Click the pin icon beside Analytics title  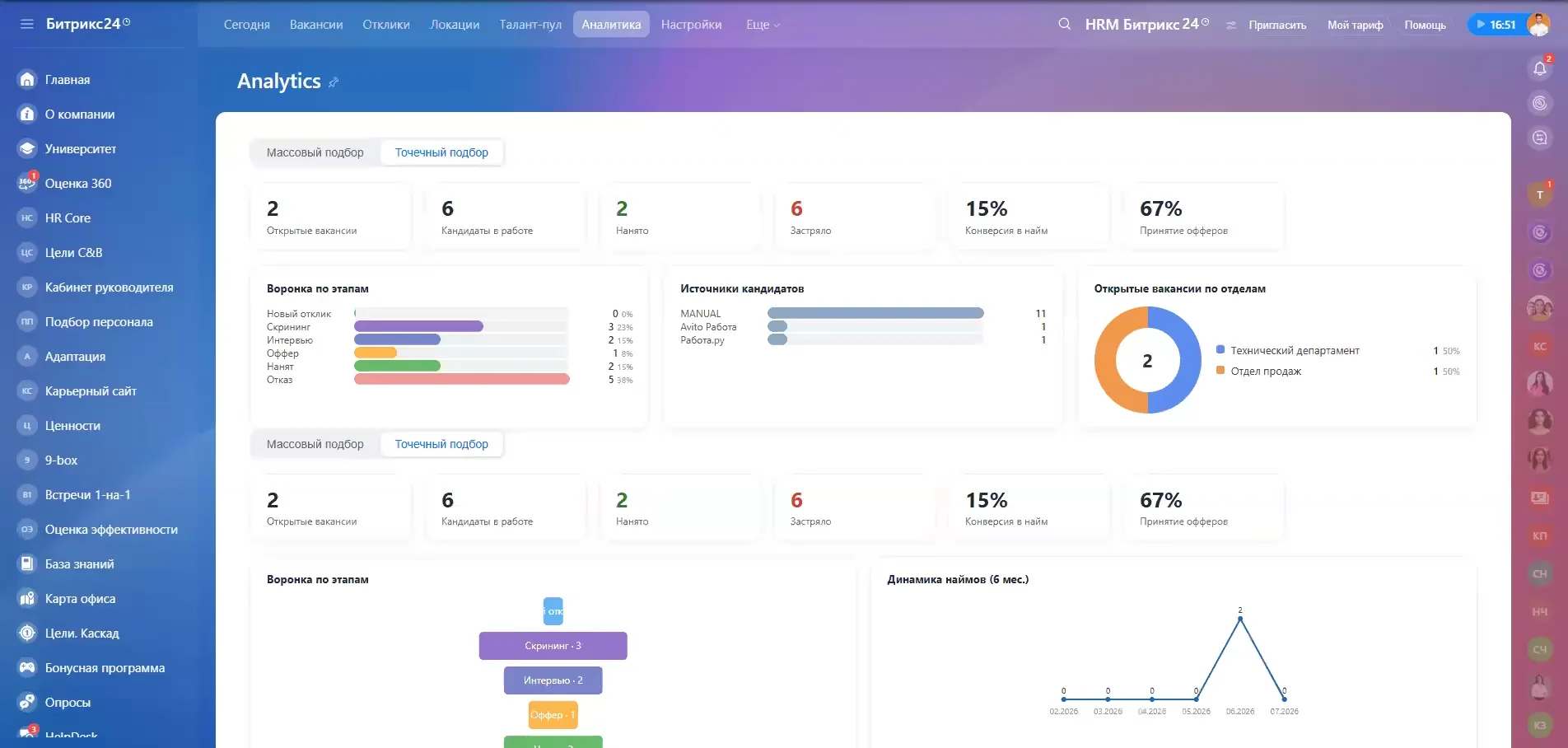pos(334,82)
